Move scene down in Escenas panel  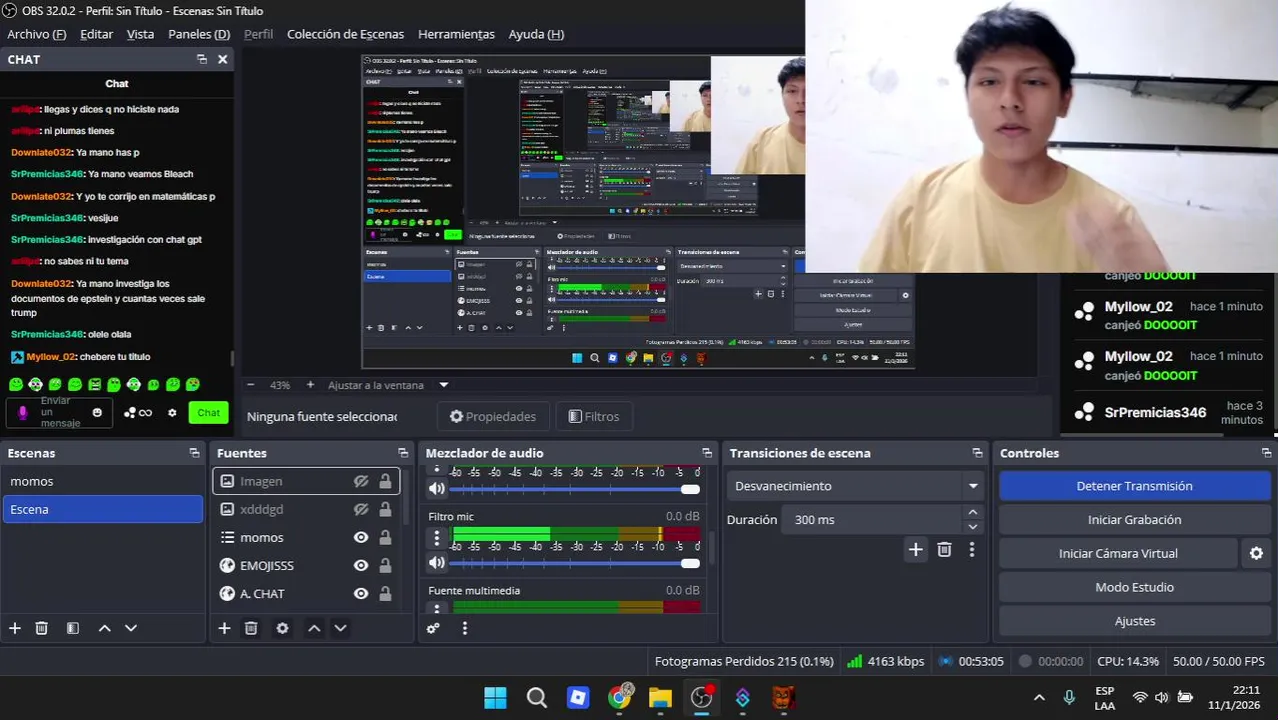coord(130,628)
